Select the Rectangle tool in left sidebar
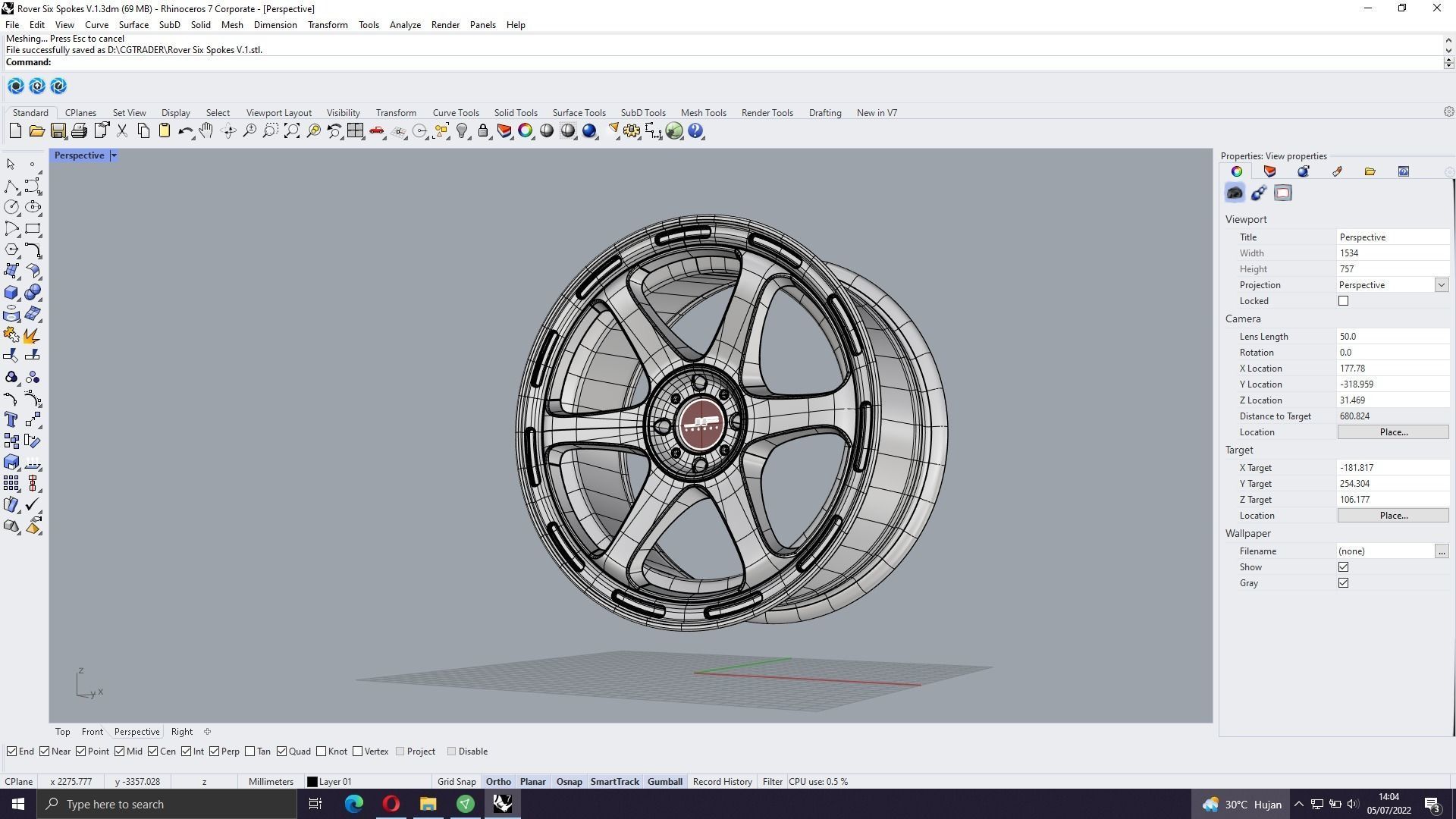 click(33, 228)
